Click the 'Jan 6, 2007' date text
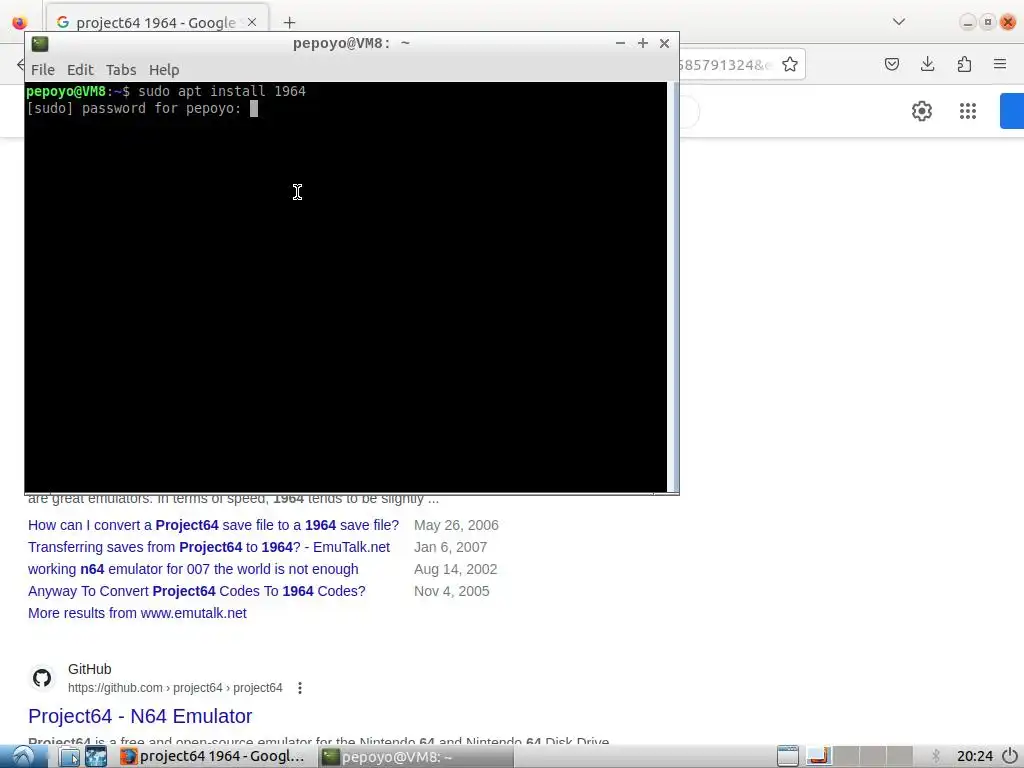 pos(450,547)
